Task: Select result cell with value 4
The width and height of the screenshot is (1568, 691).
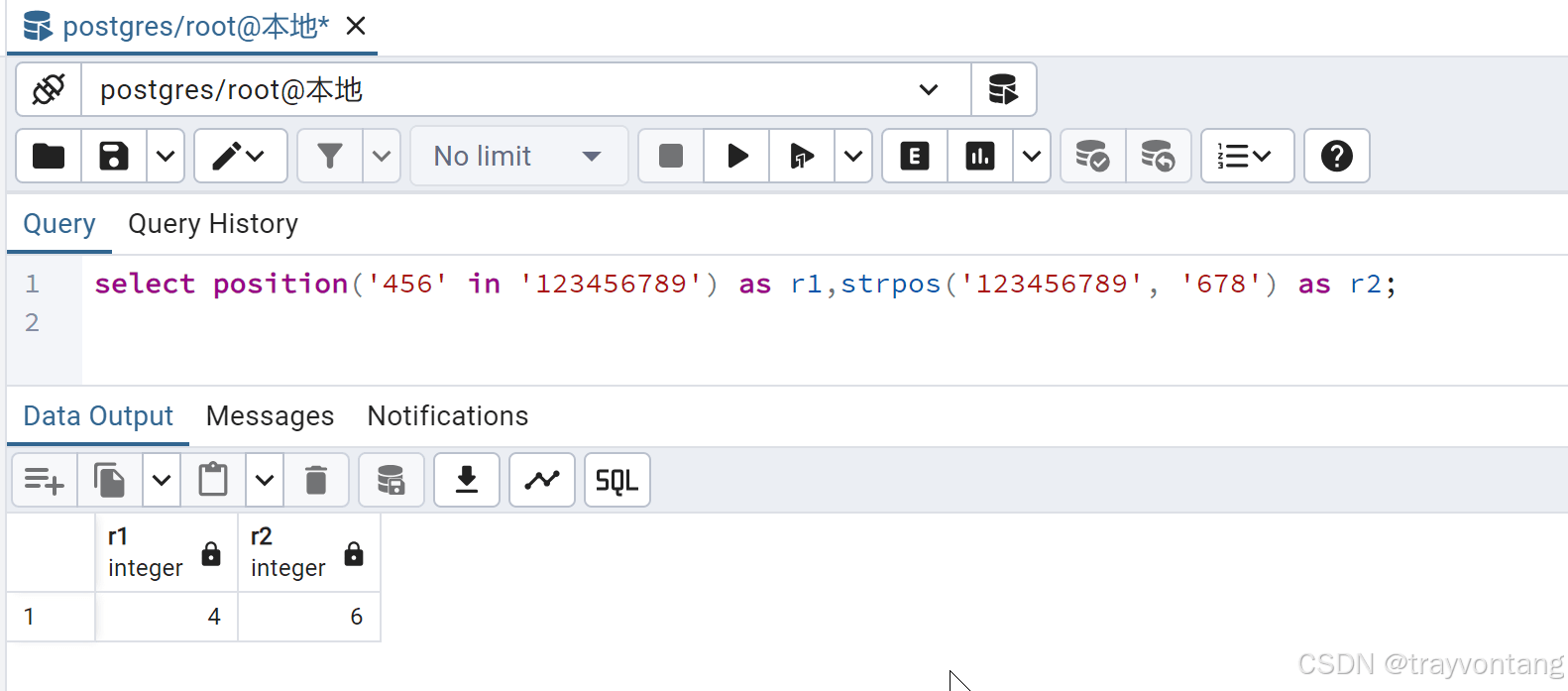Action: [x=167, y=617]
